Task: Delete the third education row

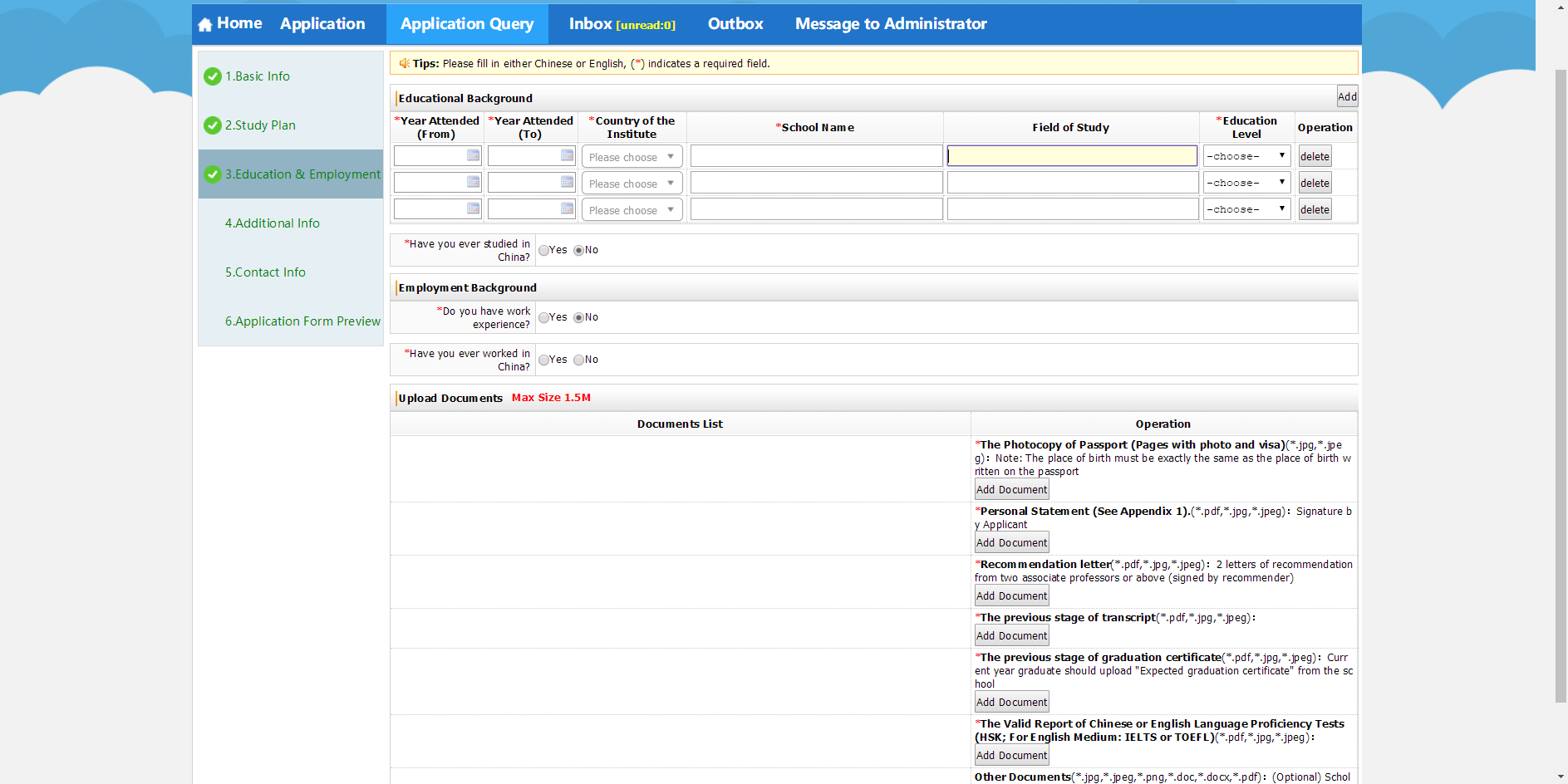Action: (x=1315, y=209)
